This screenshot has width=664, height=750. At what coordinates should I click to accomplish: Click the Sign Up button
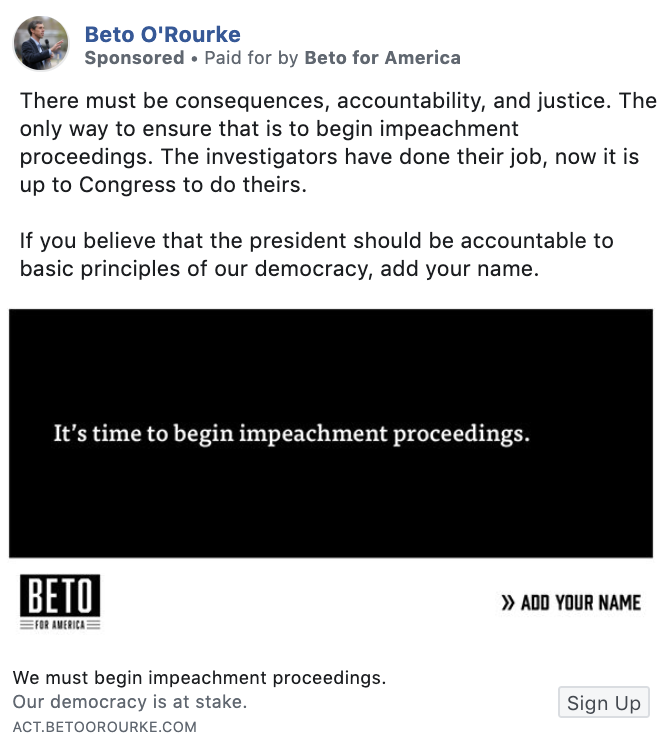603,702
